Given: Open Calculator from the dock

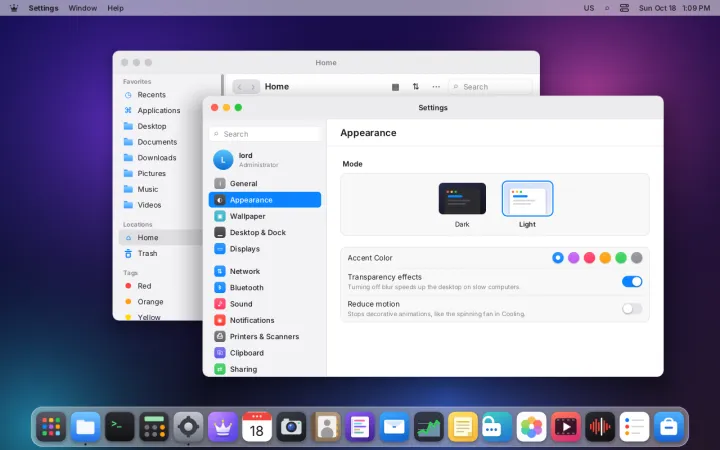Looking at the screenshot, I should pos(154,427).
